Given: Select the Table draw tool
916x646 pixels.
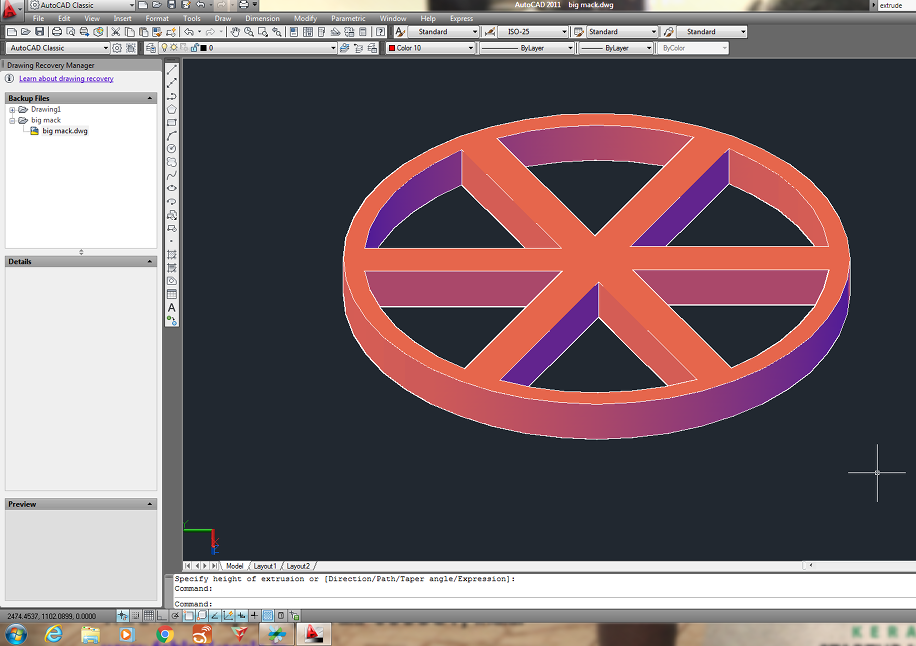Looking at the screenshot, I should pyautogui.click(x=172, y=294).
